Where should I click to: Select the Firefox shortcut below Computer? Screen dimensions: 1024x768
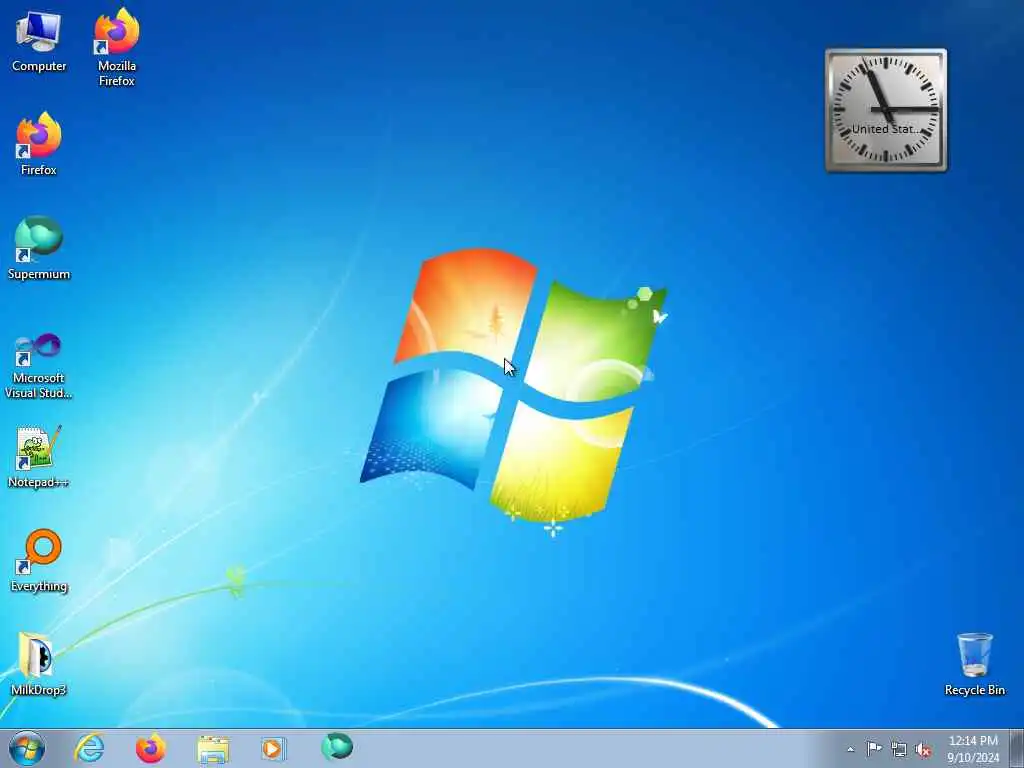pyautogui.click(x=39, y=145)
